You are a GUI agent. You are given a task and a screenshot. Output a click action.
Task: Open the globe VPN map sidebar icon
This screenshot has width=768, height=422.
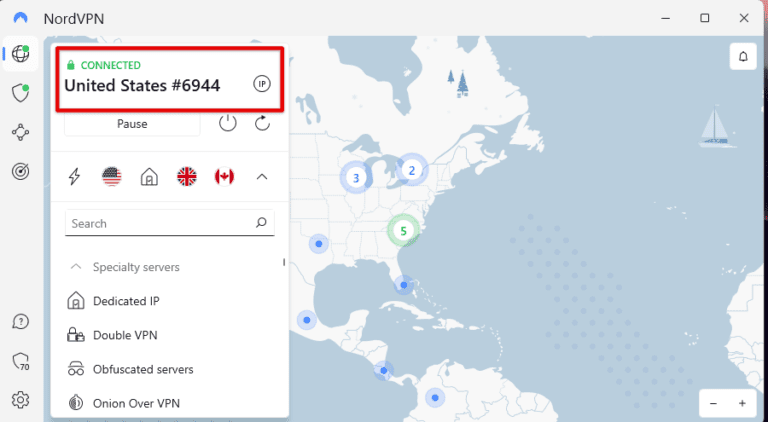20,54
